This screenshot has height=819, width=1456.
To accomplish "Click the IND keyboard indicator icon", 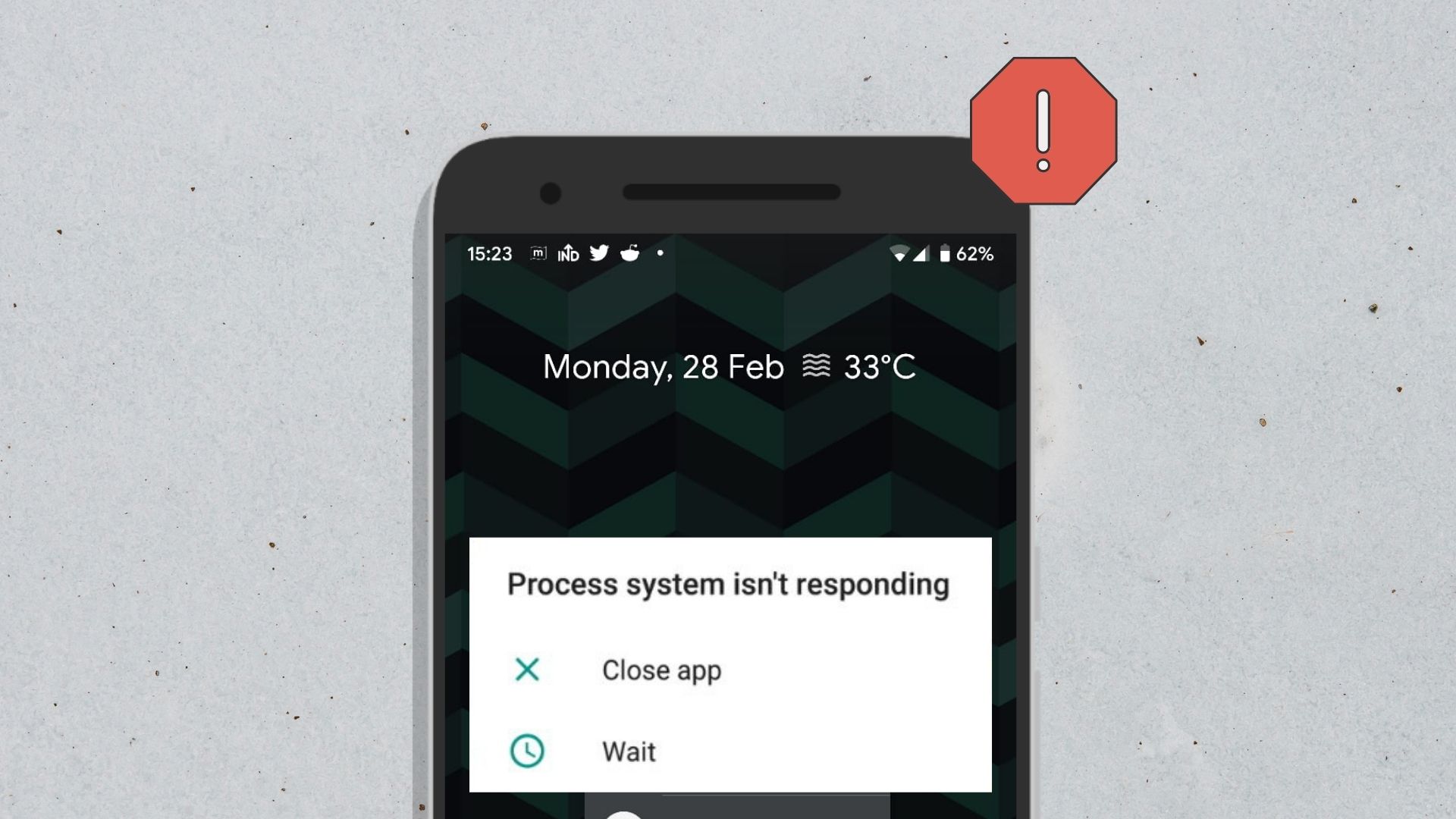I will pyautogui.click(x=566, y=254).
